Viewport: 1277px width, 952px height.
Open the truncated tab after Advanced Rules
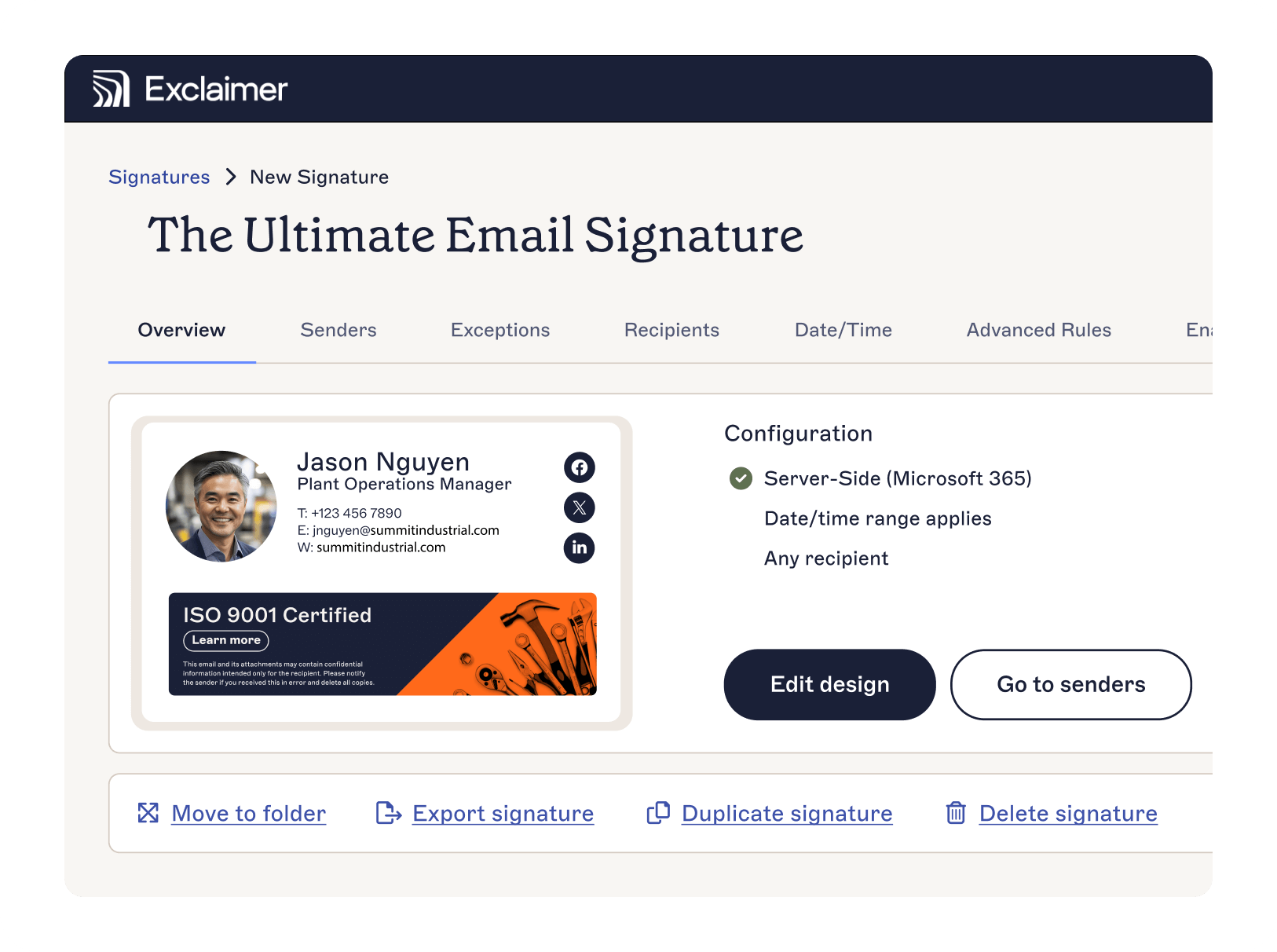click(1200, 330)
